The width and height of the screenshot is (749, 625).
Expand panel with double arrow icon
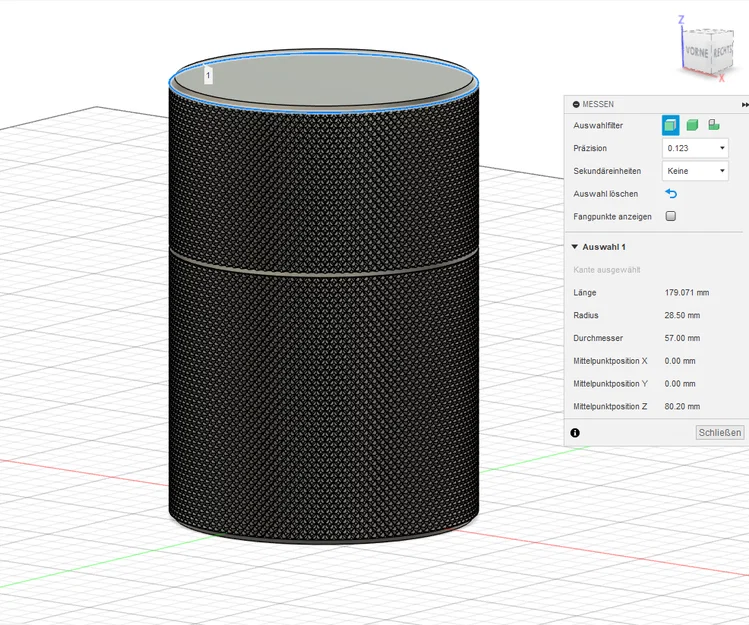click(745, 104)
